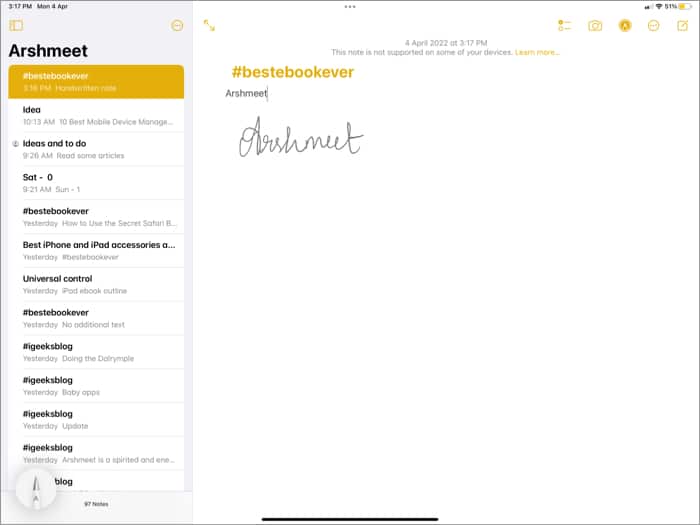Image resolution: width=700 pixels, height=525 pixels.
Task: Tap the handwritten Arshmeet signature drawing
Action: (x=301, y=137)
